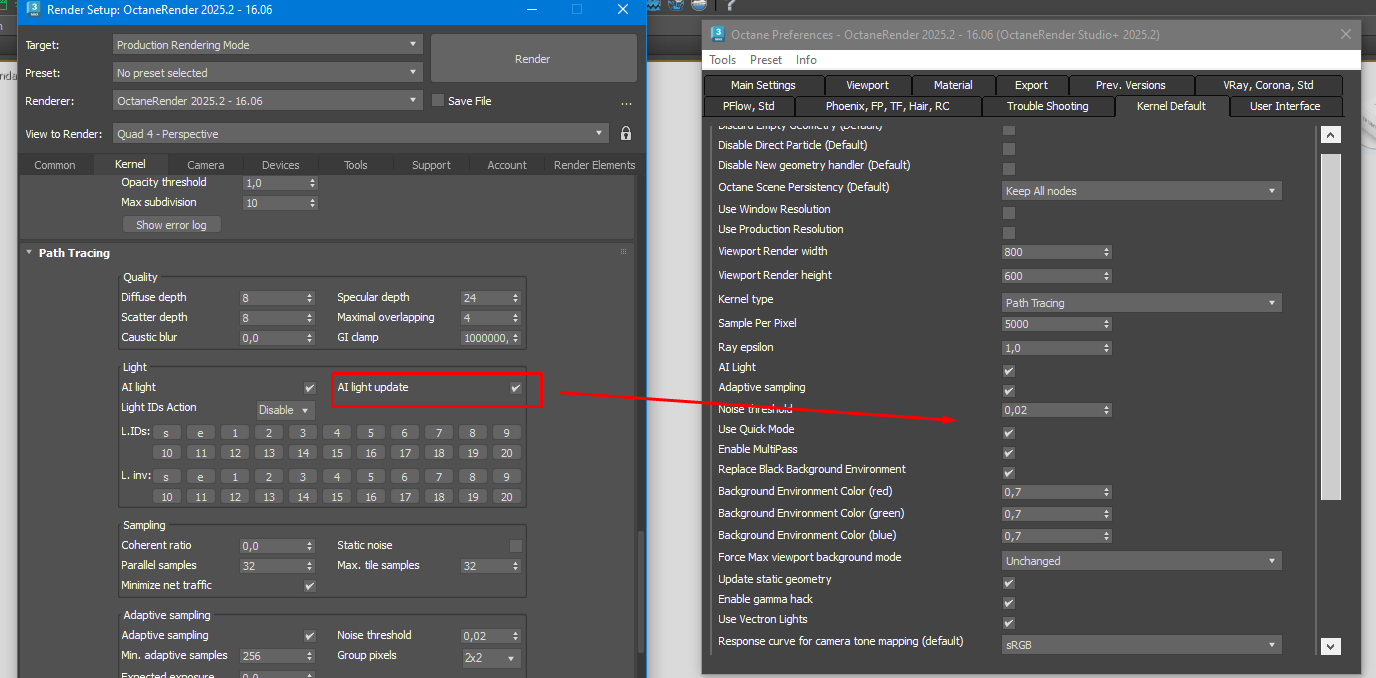
Task: Open the User Interface tab
Action: click(x=1285, y=106)
